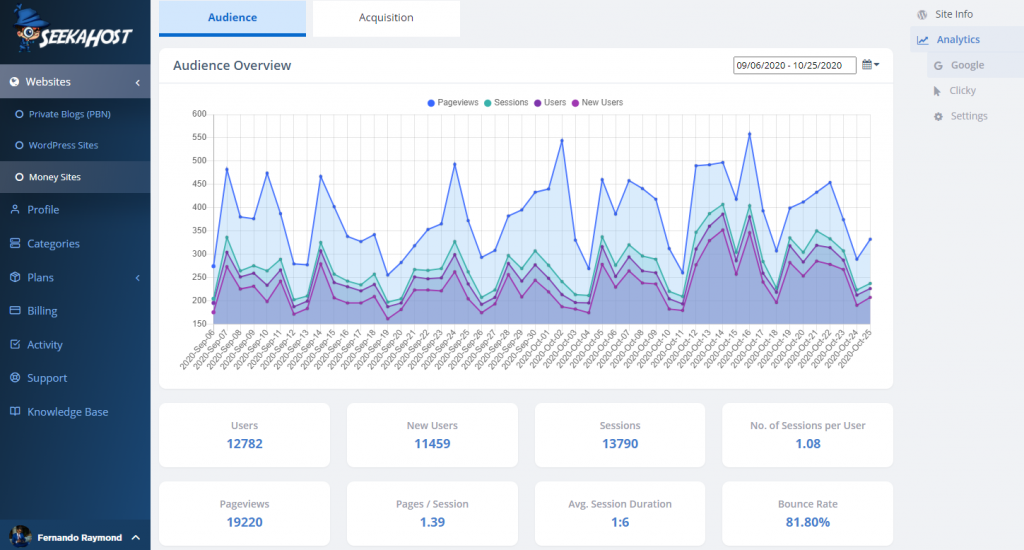Image resolution: width=1024 pixels, height=550 pixels.
Task: Toggle Users series in chart legend
Action: pyautogui.click(x=550, y=103)
